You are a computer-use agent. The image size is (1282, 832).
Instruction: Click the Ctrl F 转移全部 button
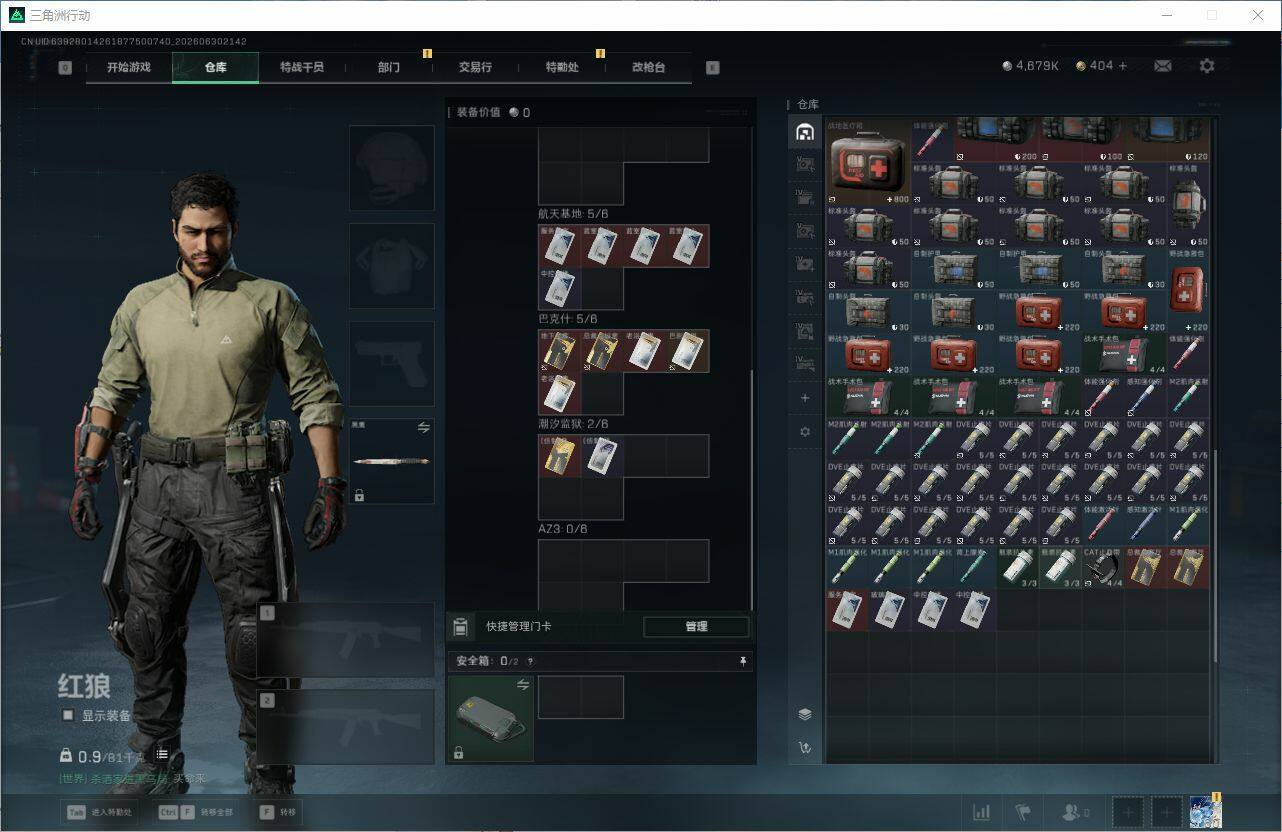coord(195,812)
